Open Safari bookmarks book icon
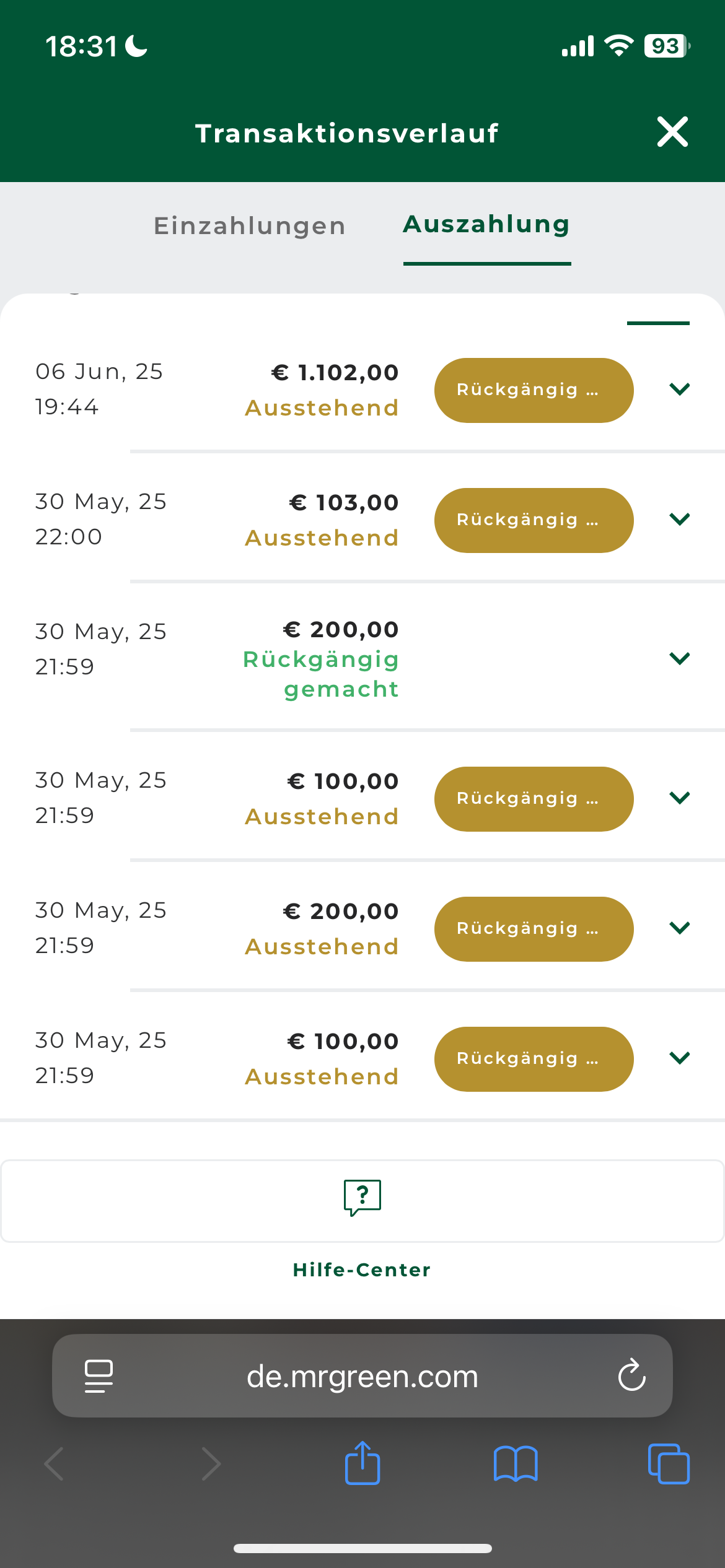This screenshot has height=1568, width=725. pyautogui.click(x=515, y=1464)
